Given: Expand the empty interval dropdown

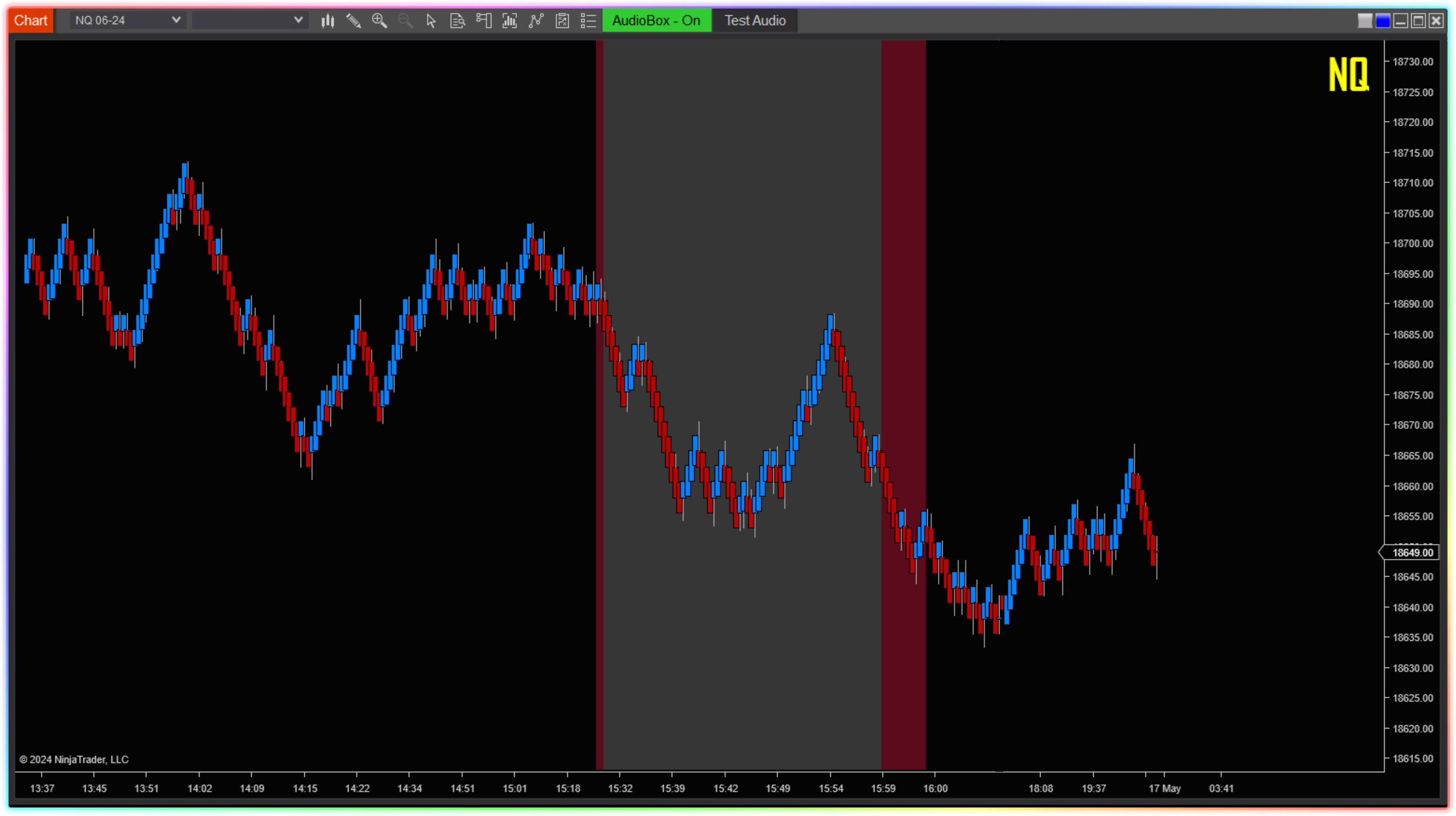Looking at the screenshot, I should (249, 20).
